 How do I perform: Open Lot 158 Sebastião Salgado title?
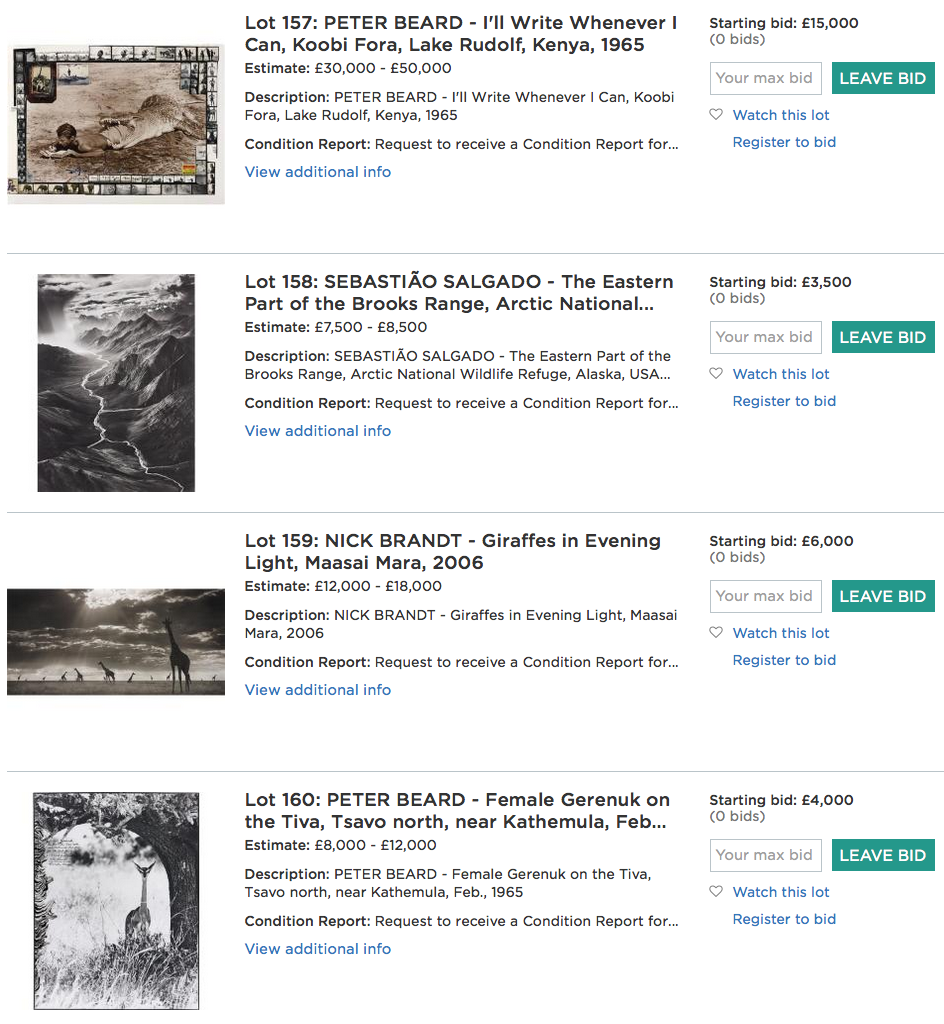pyautogui.click(x=459, y=293)
